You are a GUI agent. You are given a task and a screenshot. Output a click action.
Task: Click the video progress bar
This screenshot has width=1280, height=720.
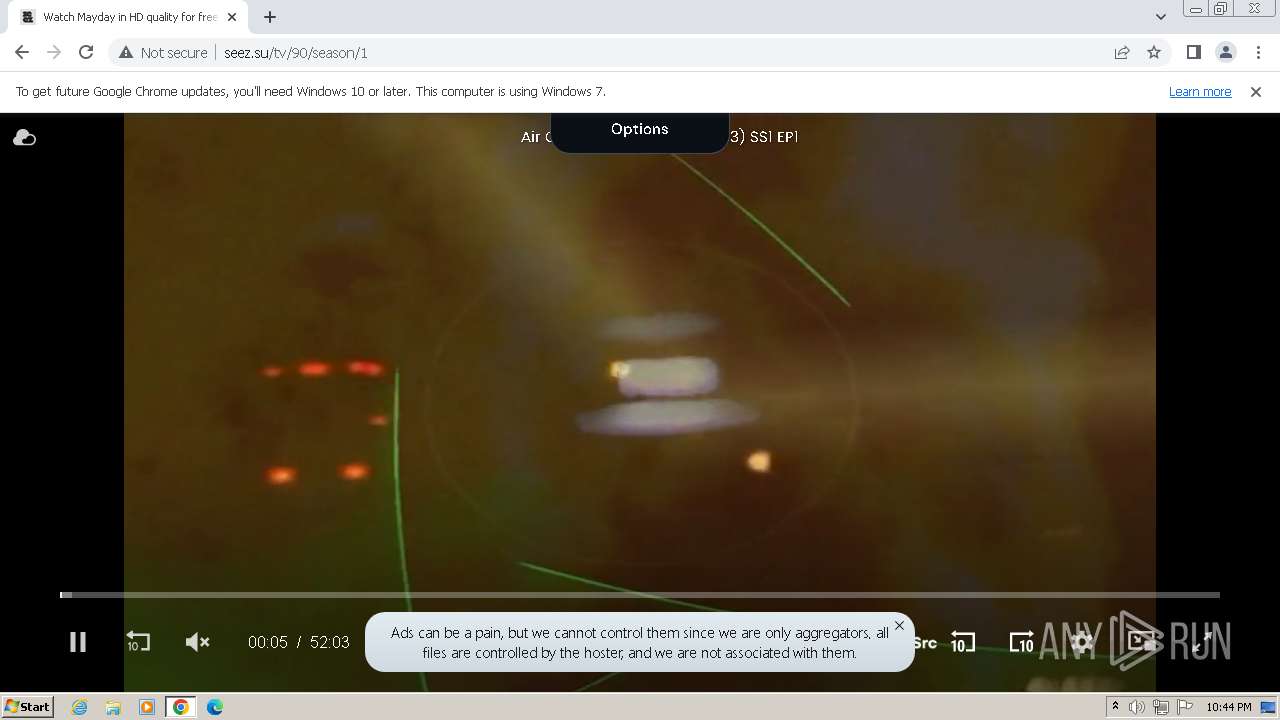click(640, 595)
